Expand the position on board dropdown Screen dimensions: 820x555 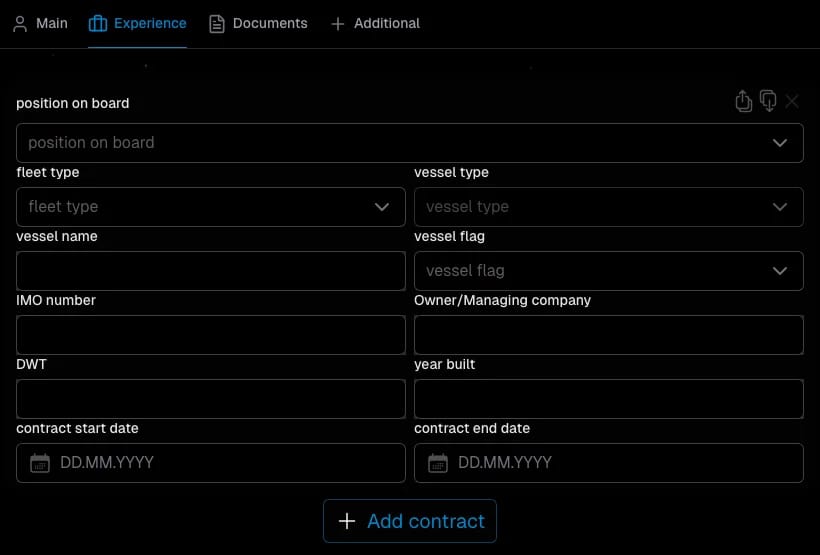tap(409, 143)
